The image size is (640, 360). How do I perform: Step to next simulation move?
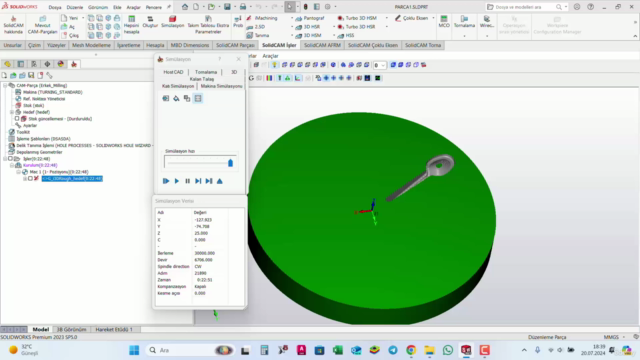coord(198,181)
